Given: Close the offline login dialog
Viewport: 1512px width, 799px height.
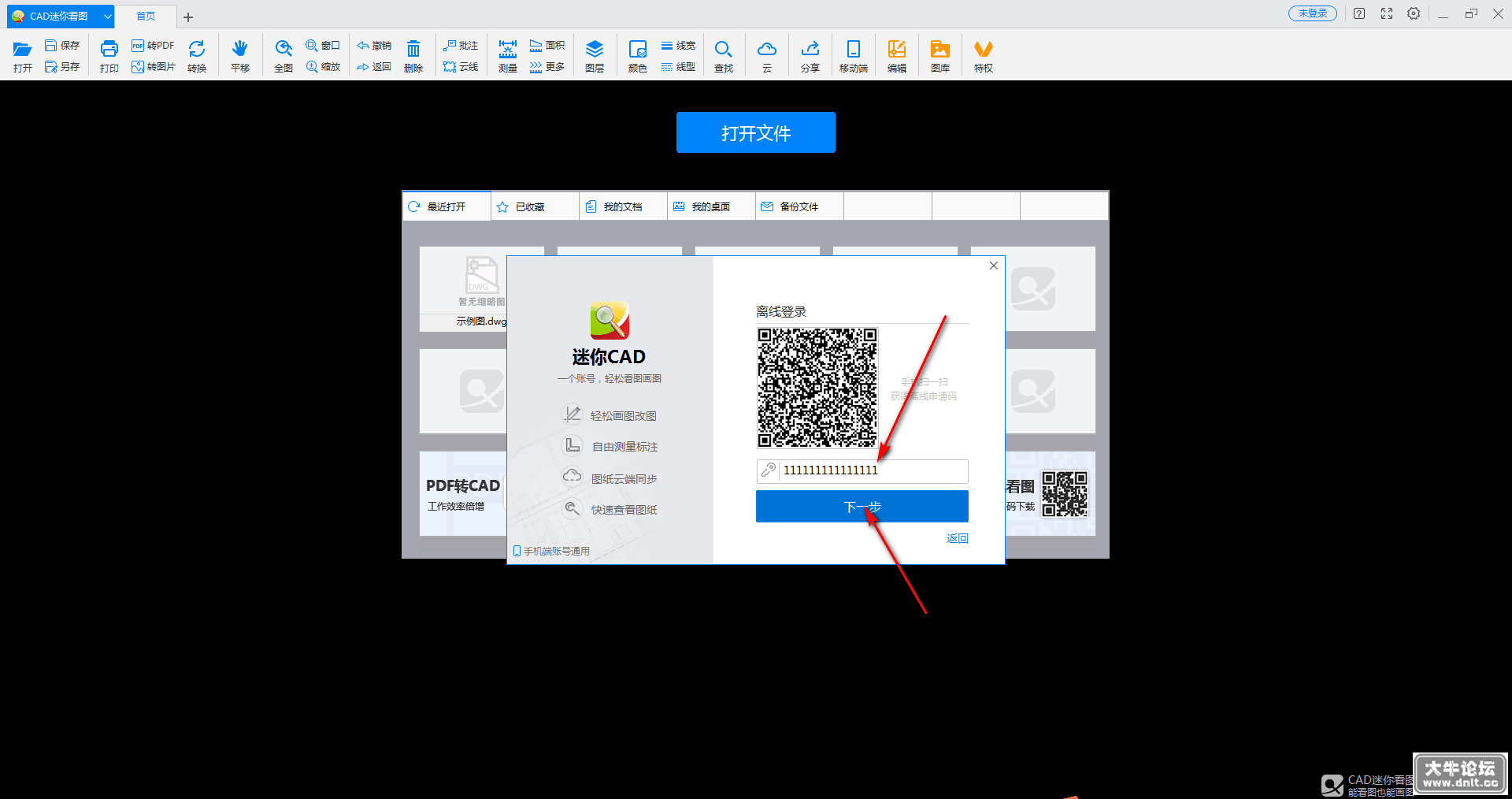Looking at the screenshot, I should pyautogui.click(x=994, y=266).
